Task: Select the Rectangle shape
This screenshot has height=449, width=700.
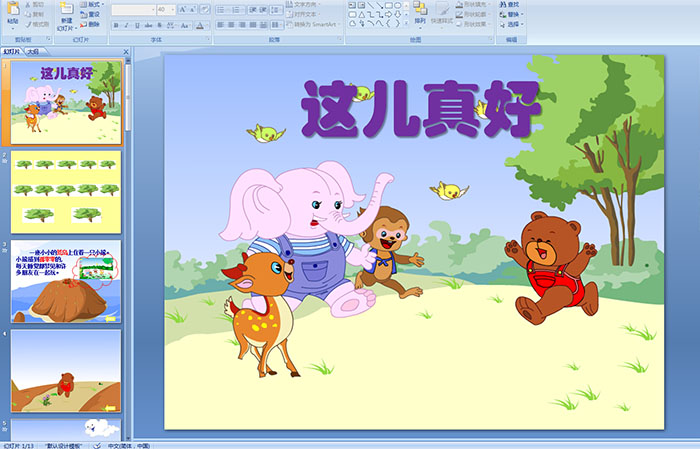Action: click(388, 5)
